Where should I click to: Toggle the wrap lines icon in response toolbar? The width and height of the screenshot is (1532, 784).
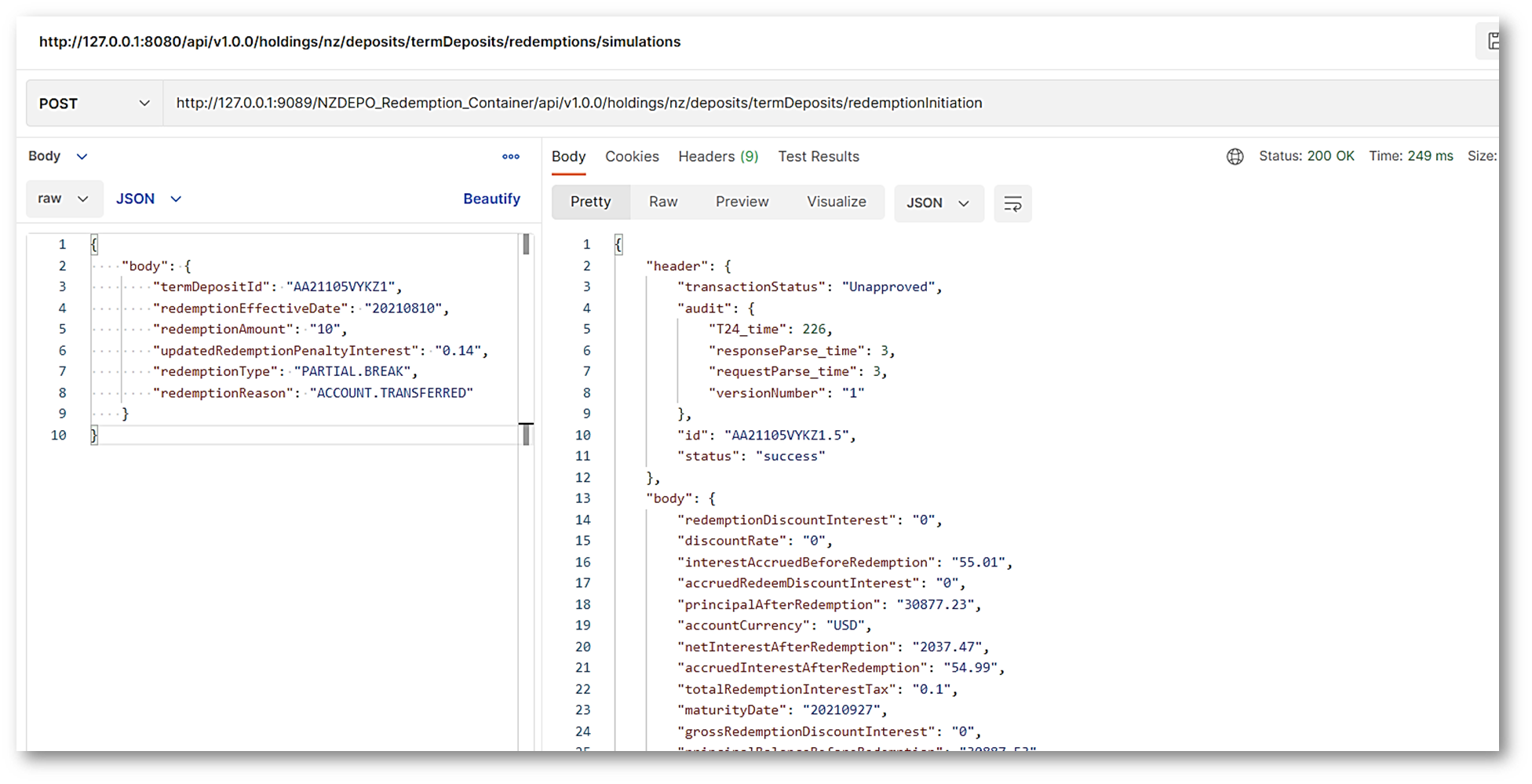click(1012, 204)
